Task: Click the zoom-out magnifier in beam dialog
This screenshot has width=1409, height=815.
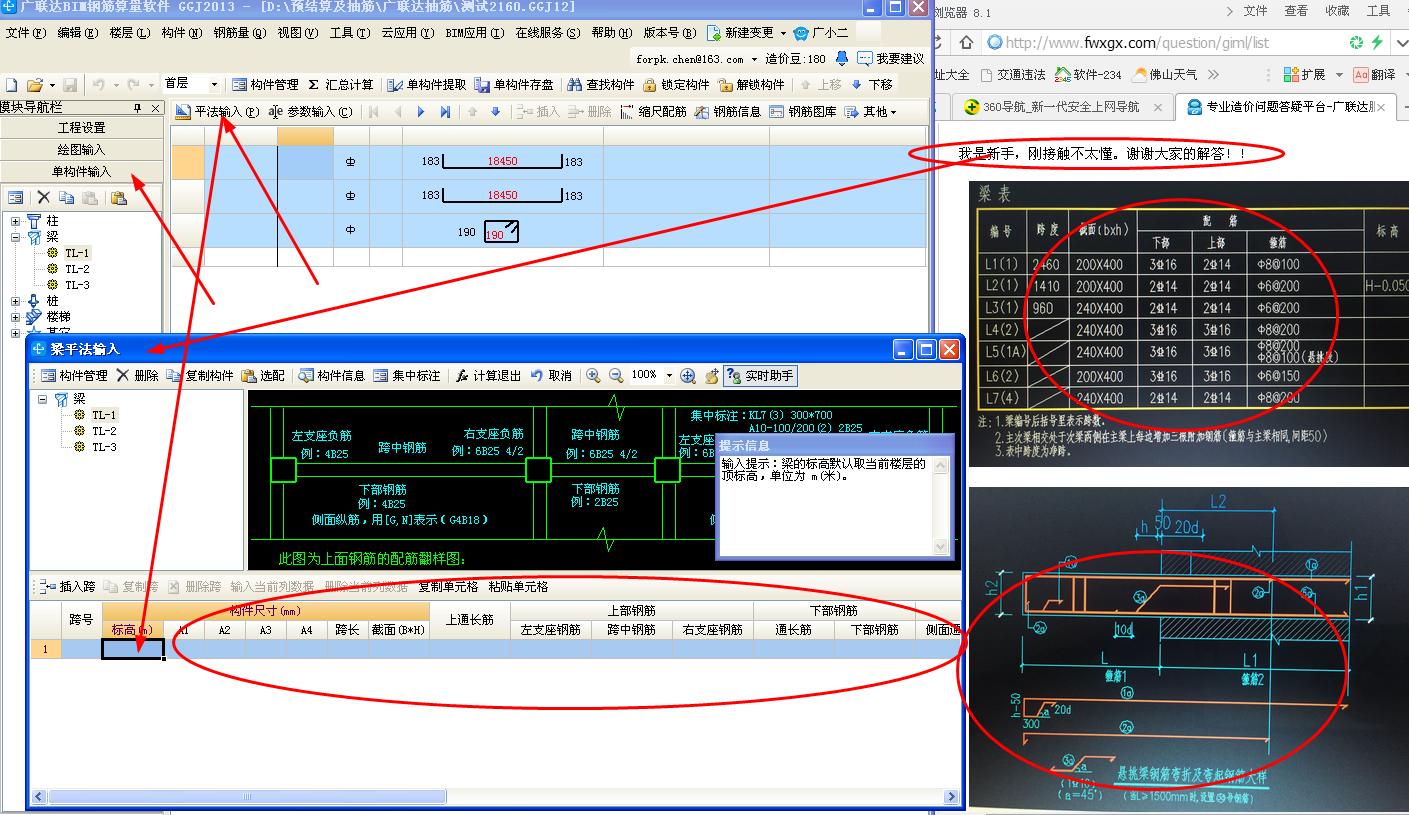Action: (616, 376)
